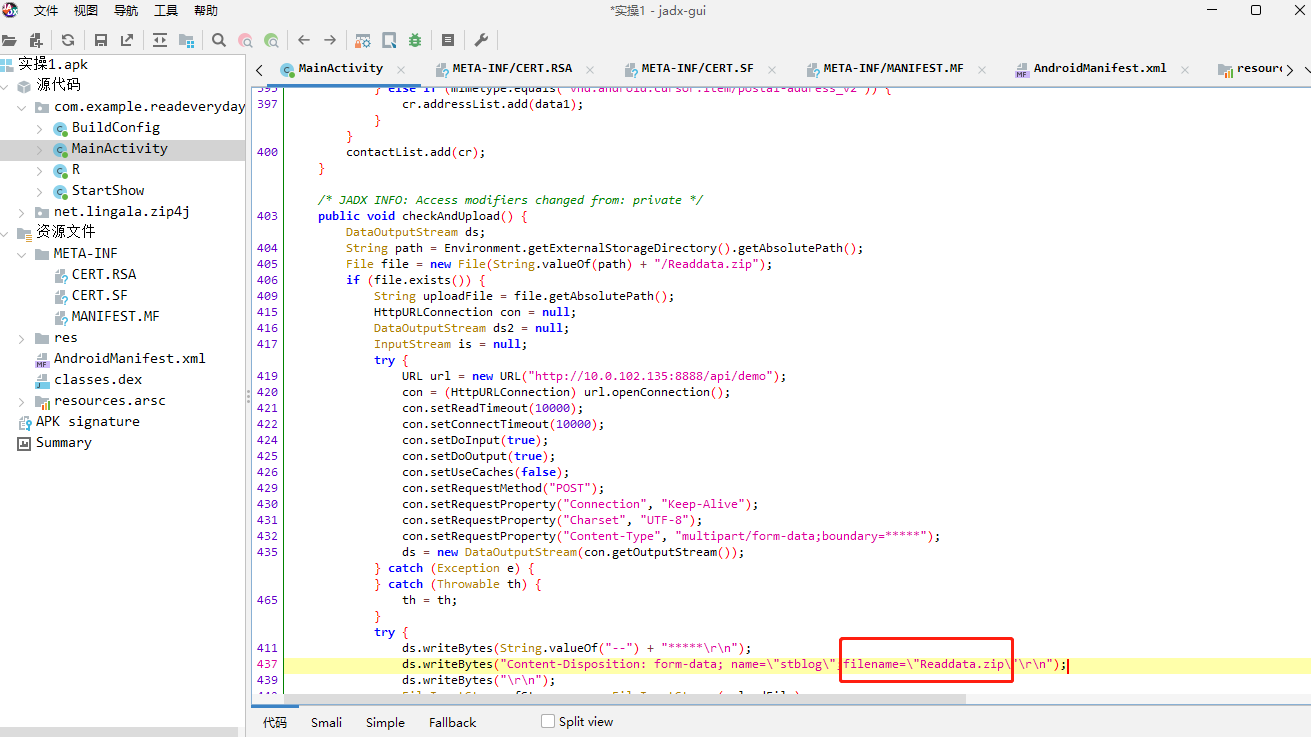Expand the StartShow class node
The image size is (1311, 737).
coord(40,191)
